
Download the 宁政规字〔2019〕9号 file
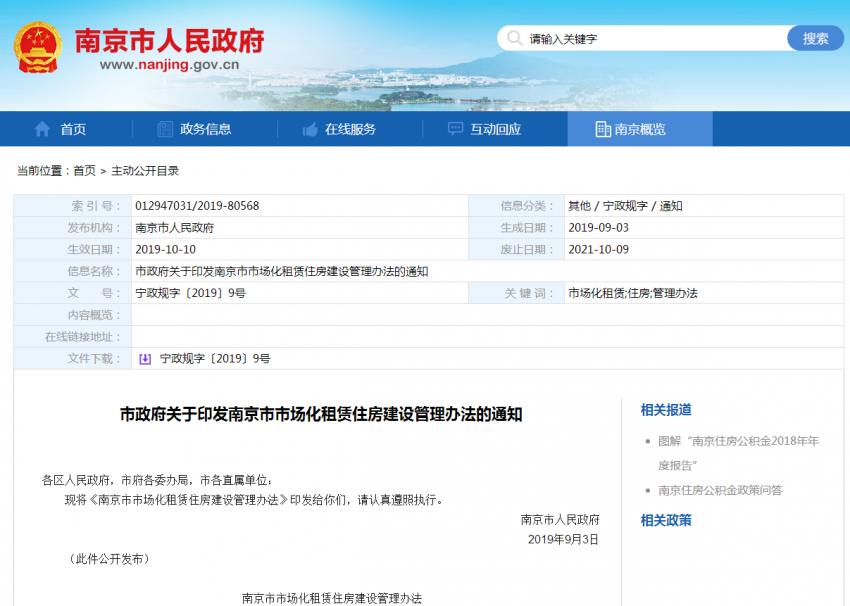[x=215, y=358]
